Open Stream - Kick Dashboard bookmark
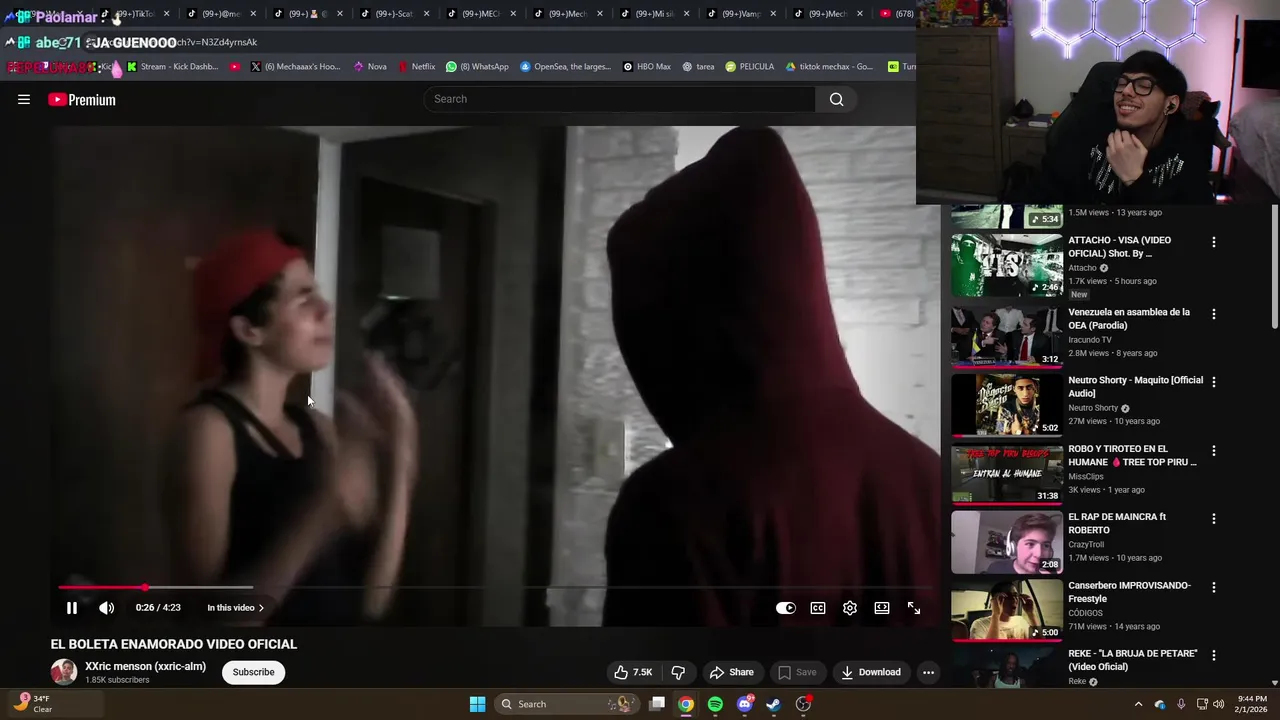Image resolution: width=1280 pixels, height=720 pixels. tap(172, 67)
